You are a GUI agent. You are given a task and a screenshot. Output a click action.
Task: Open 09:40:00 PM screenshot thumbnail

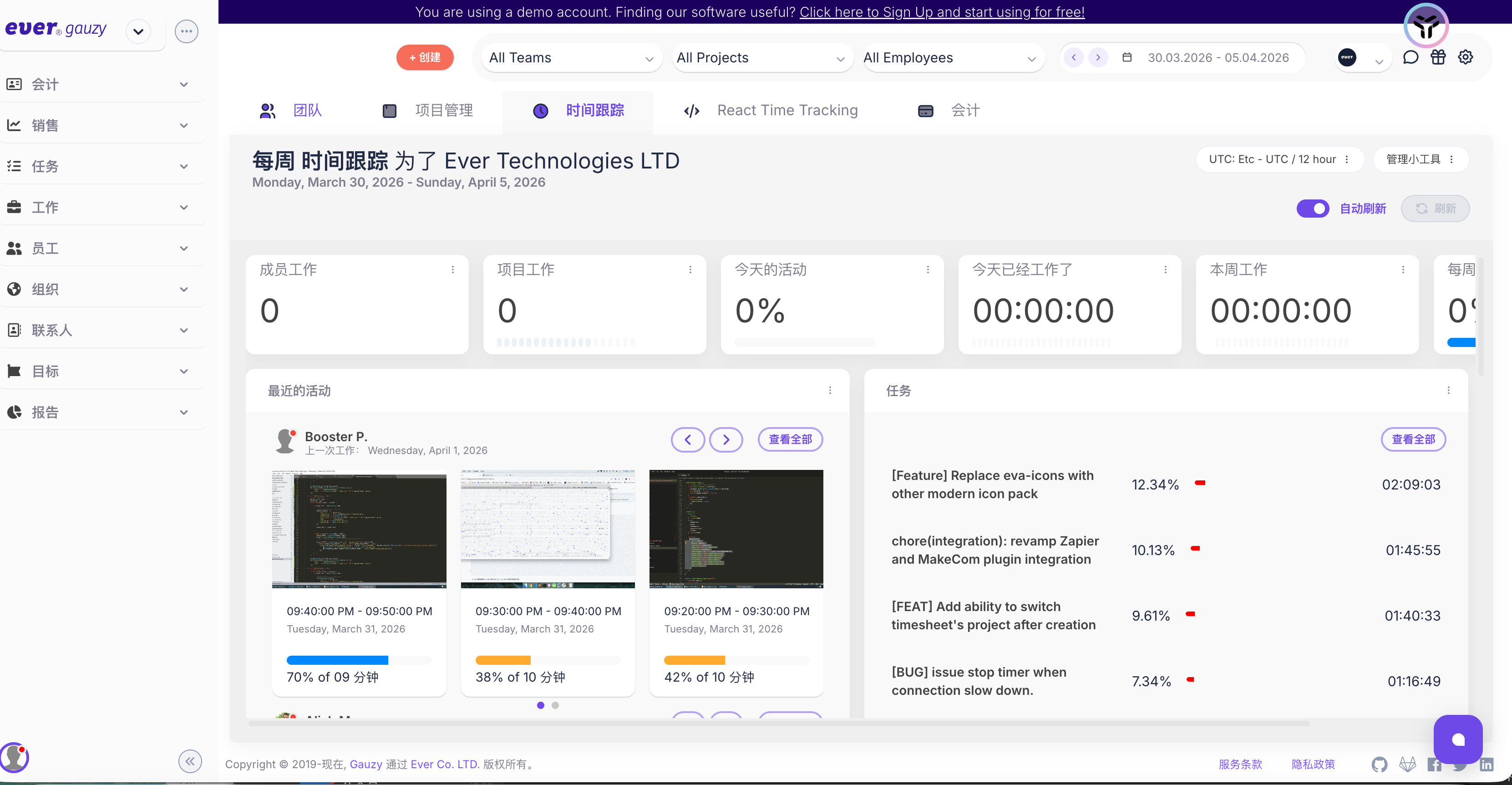pyautogui.click(x=359, y=529)
